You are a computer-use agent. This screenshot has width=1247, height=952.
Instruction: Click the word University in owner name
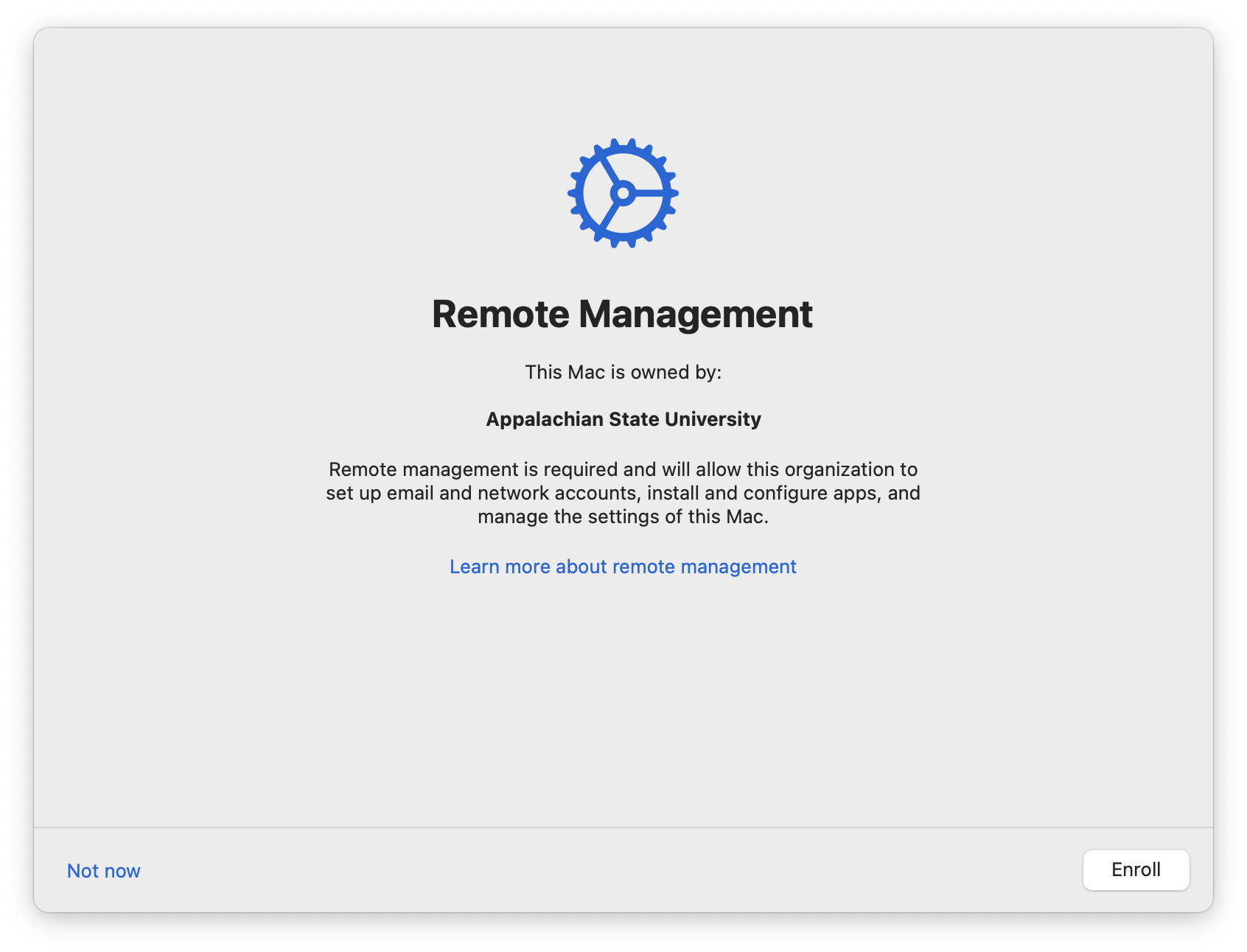point(713,419)
